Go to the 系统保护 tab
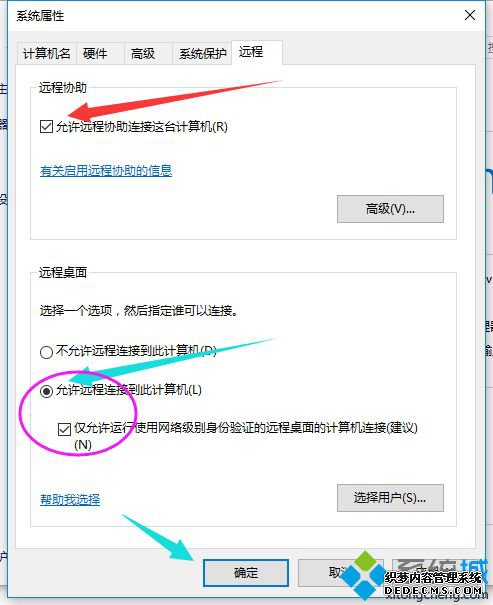Image resolution: width=493 pixels, height=605 pixels. pos(202,53)
